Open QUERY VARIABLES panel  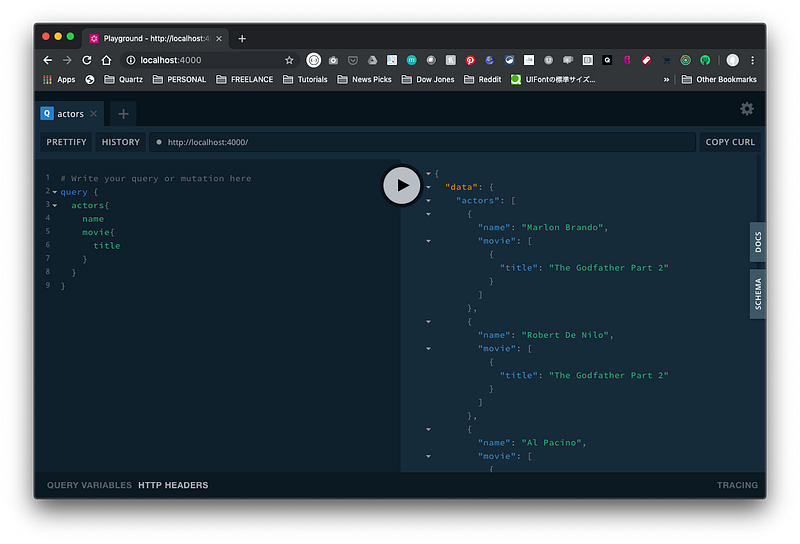coord(89,485)
